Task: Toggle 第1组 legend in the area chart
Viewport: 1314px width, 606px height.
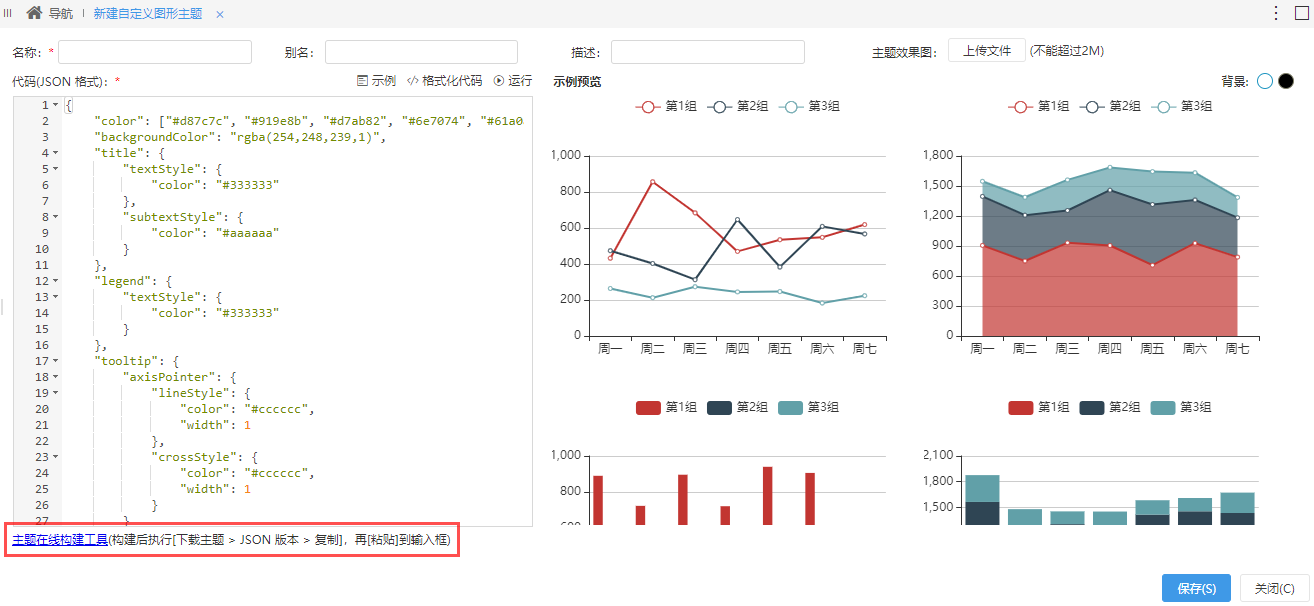Action: [x=1038, y=107]
